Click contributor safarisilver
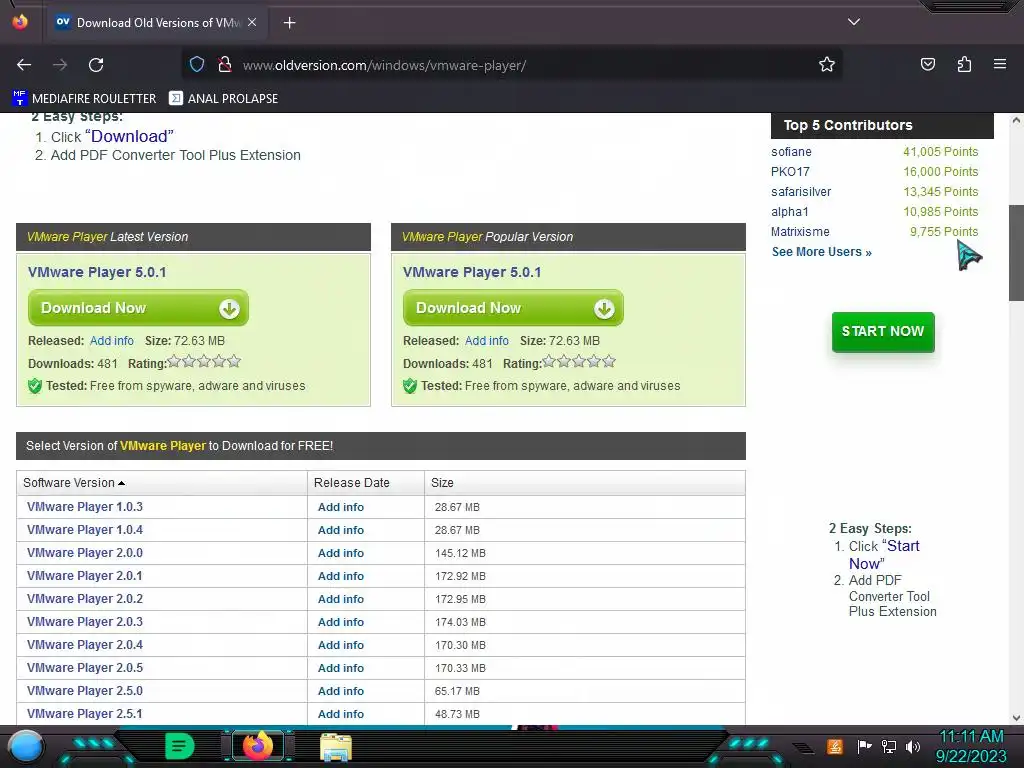The width and height of the screenshot is (1024, 768). 801,192
